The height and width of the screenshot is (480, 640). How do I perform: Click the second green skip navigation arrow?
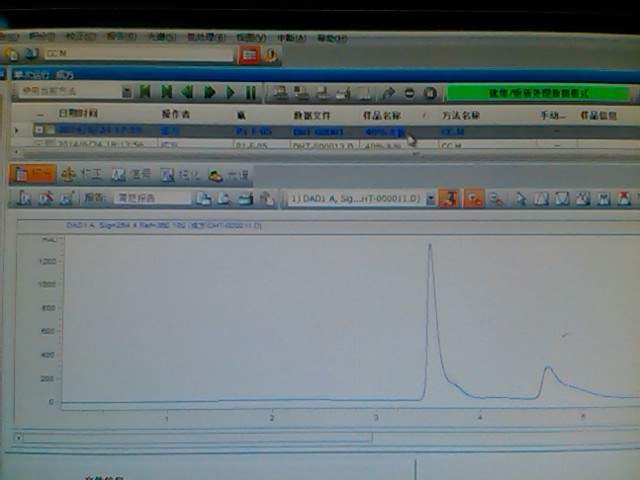[166, 92]
